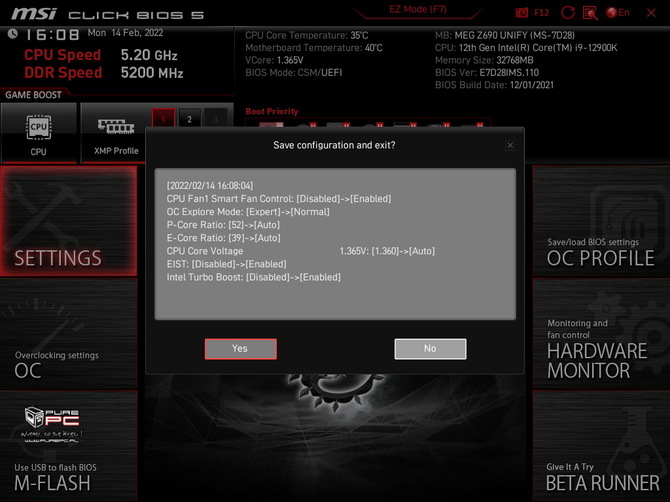This screenshot has height=502, width=670.
Task: Open OC PROFILE save/load section
Action: [601, 220]
